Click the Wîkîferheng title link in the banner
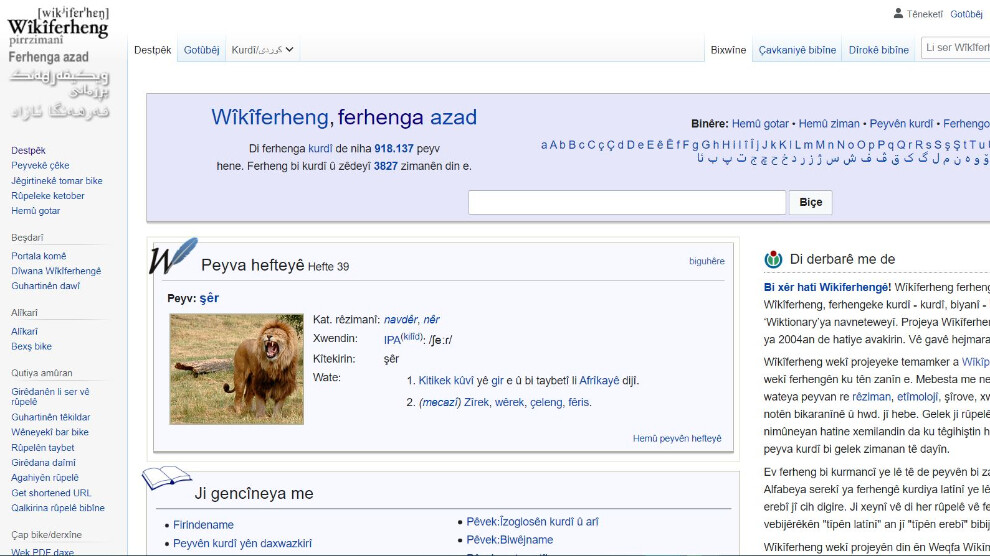 pos(270,117)
